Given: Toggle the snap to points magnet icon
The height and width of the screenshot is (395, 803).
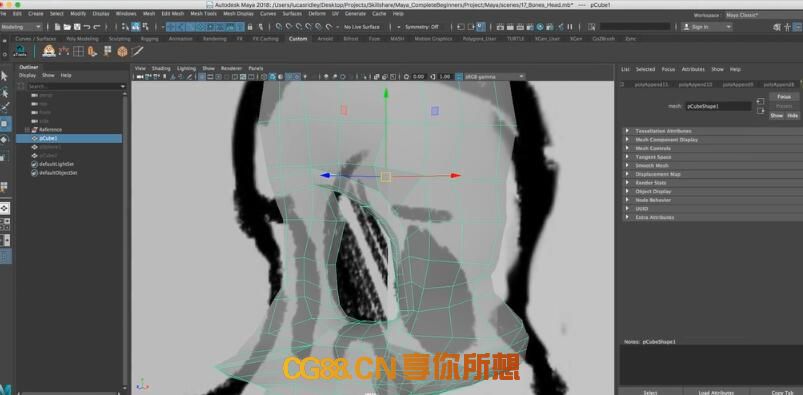Looking at the screenshot, I should pyautogui.click(x=299, y=27).
